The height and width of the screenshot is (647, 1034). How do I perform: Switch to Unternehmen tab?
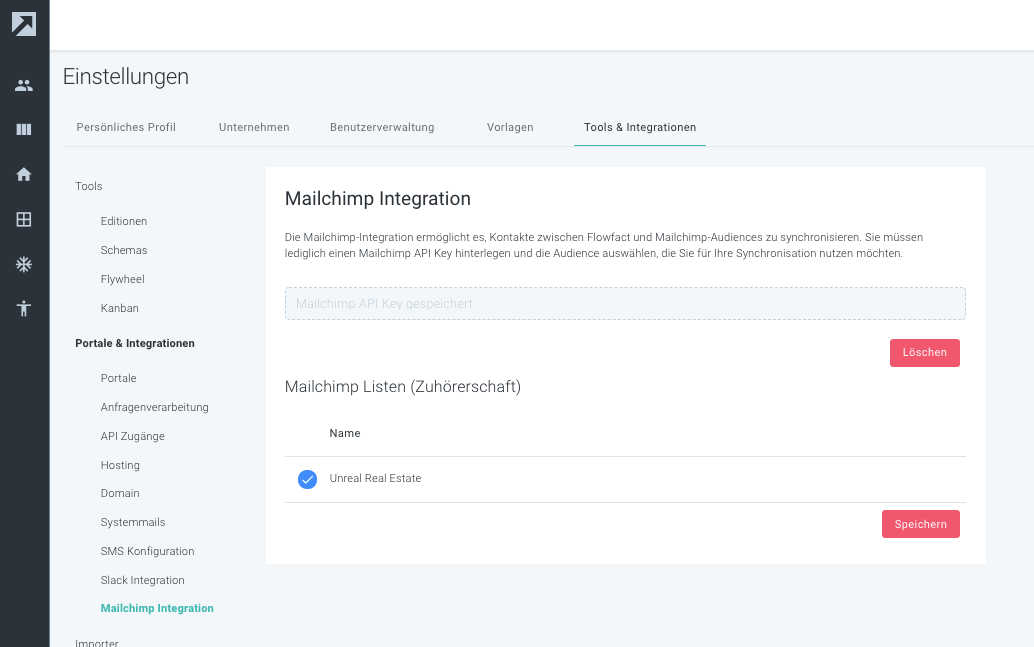click(x=254, y=127)
